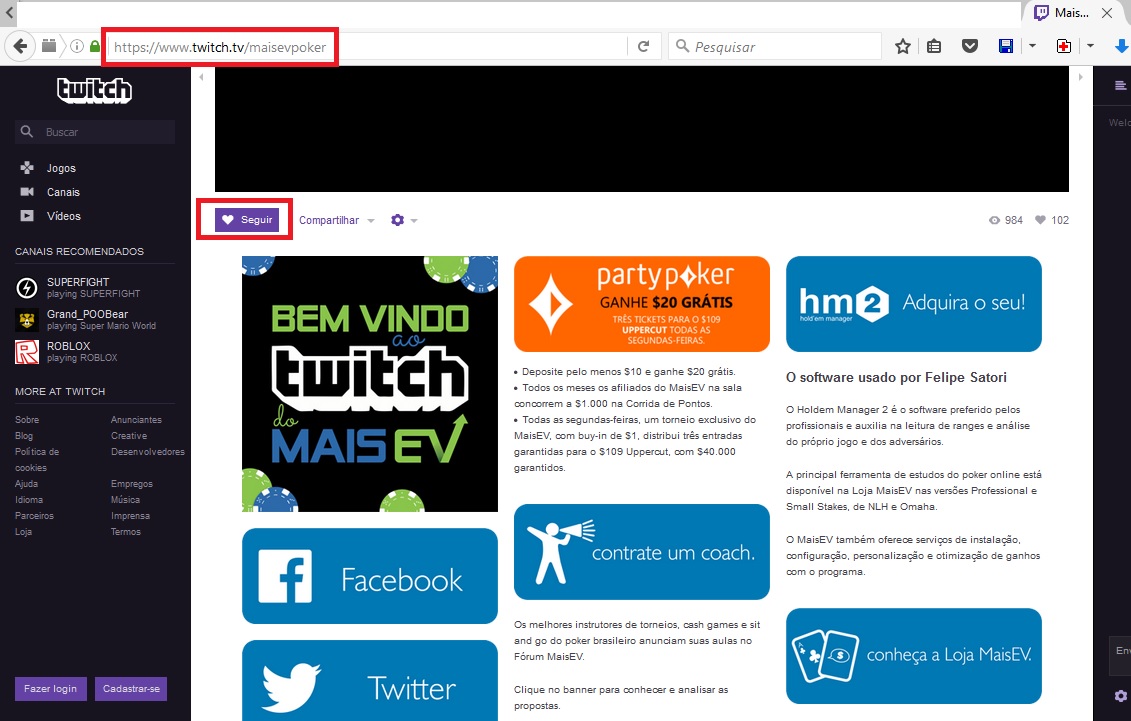Open the Ajuda footer link
Image resolution: width=1131 pixels, height=721 pixels.
[27, 484]
